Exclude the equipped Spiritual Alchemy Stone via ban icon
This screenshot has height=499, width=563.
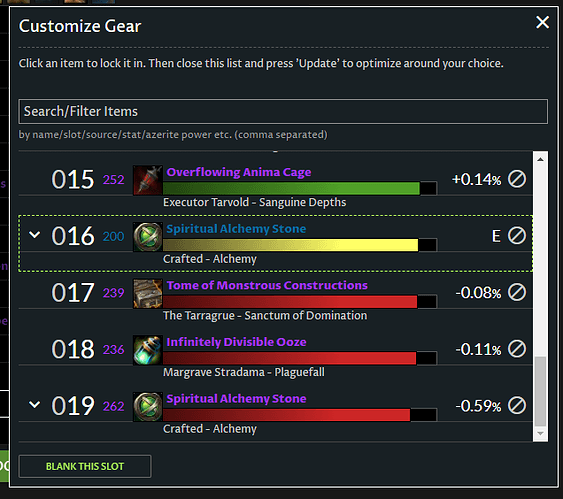(517, 235)
